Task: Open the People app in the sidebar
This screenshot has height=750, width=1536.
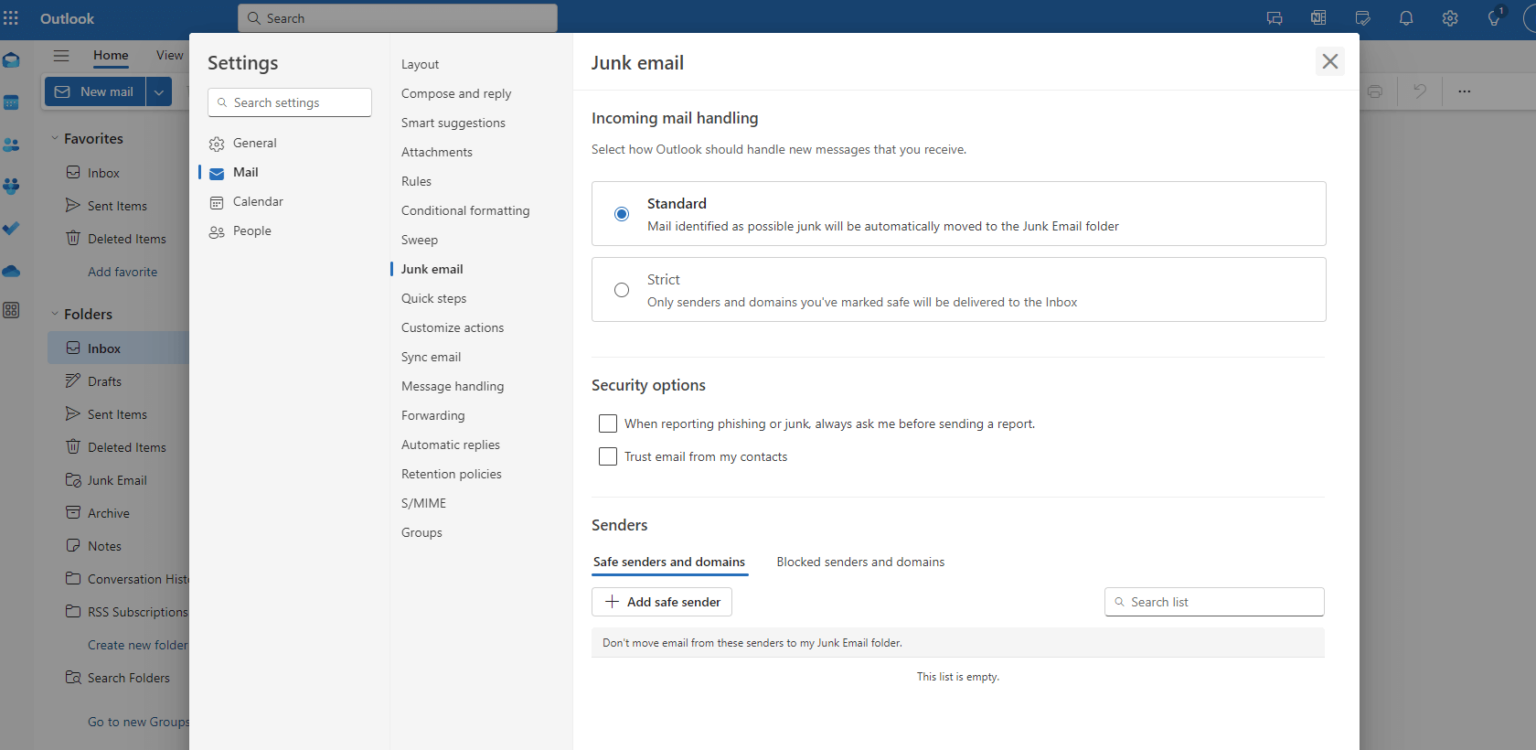Action: pos(12,144)
